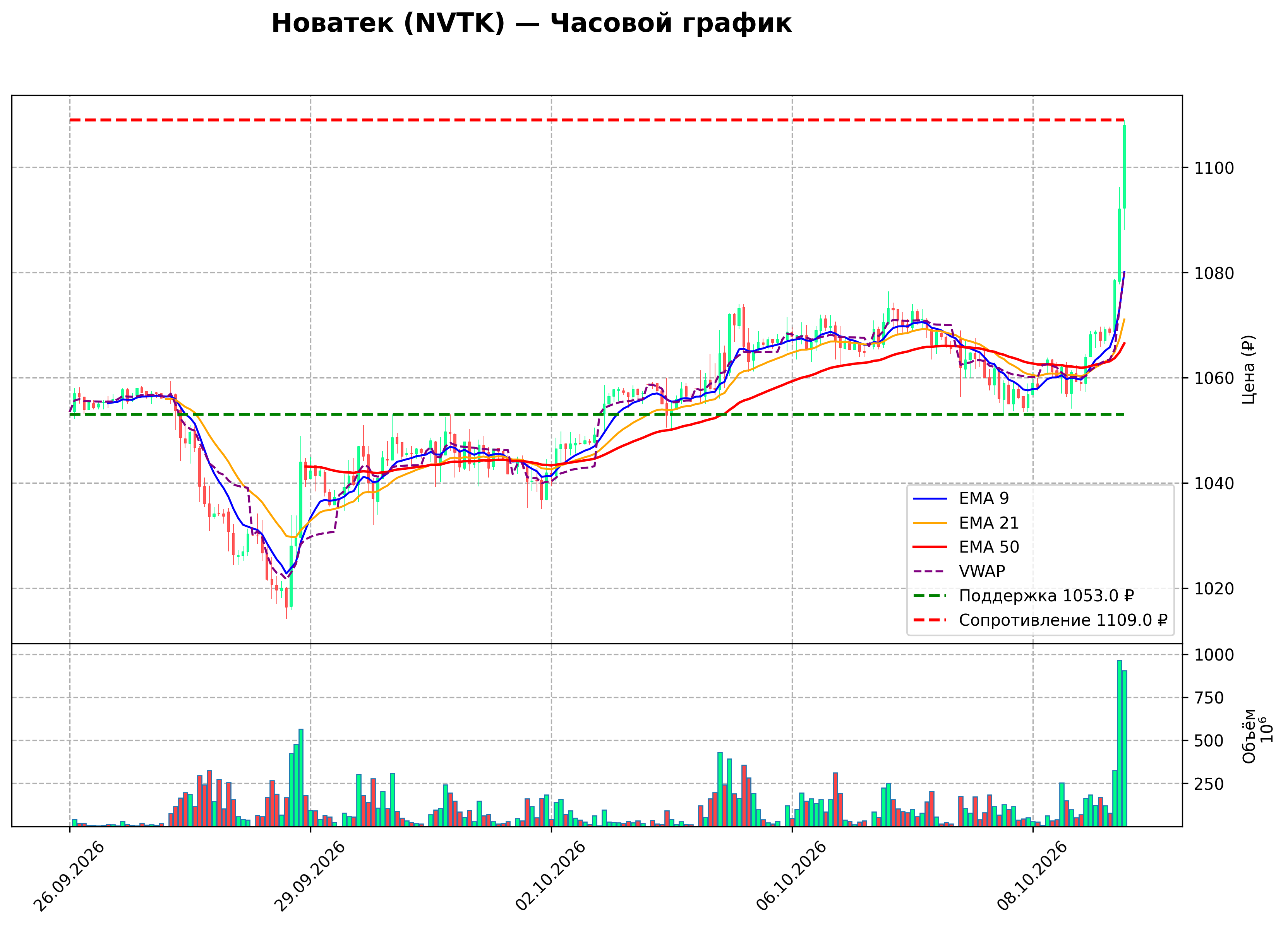Click the 250 volume axis tick
1288x926 pixels.
[1209, 784]
